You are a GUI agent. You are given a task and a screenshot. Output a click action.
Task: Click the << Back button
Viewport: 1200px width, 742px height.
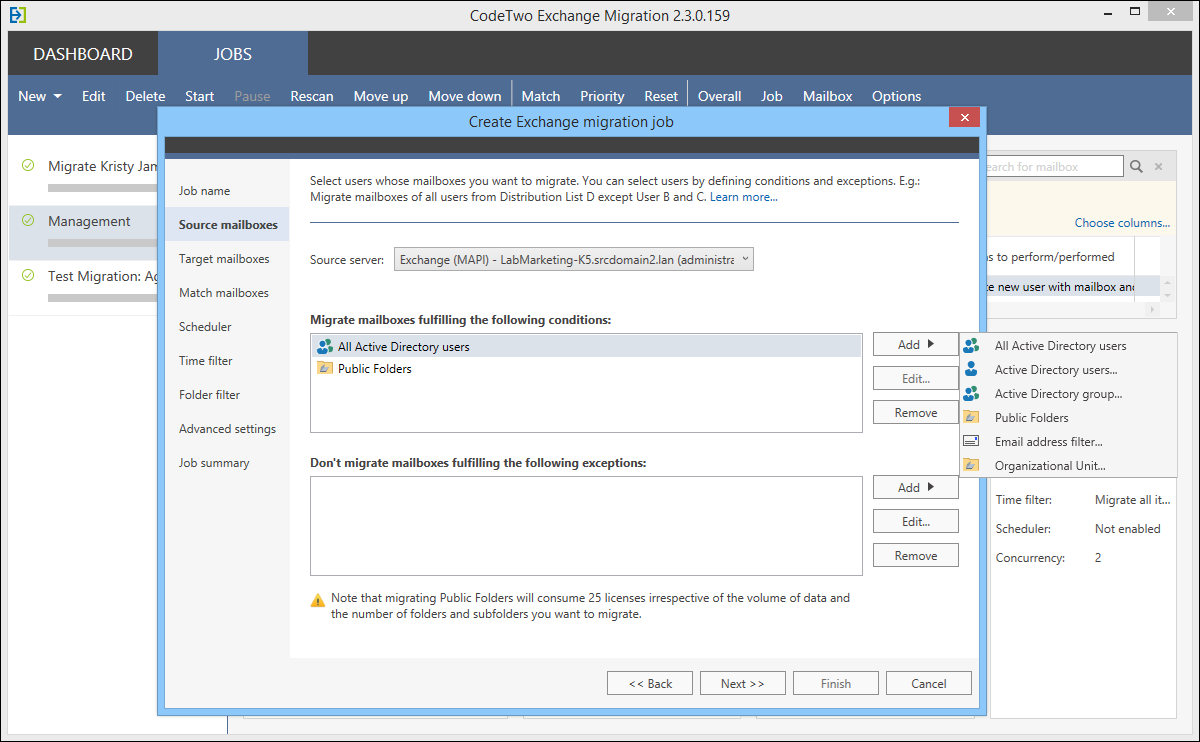(650, 683)
